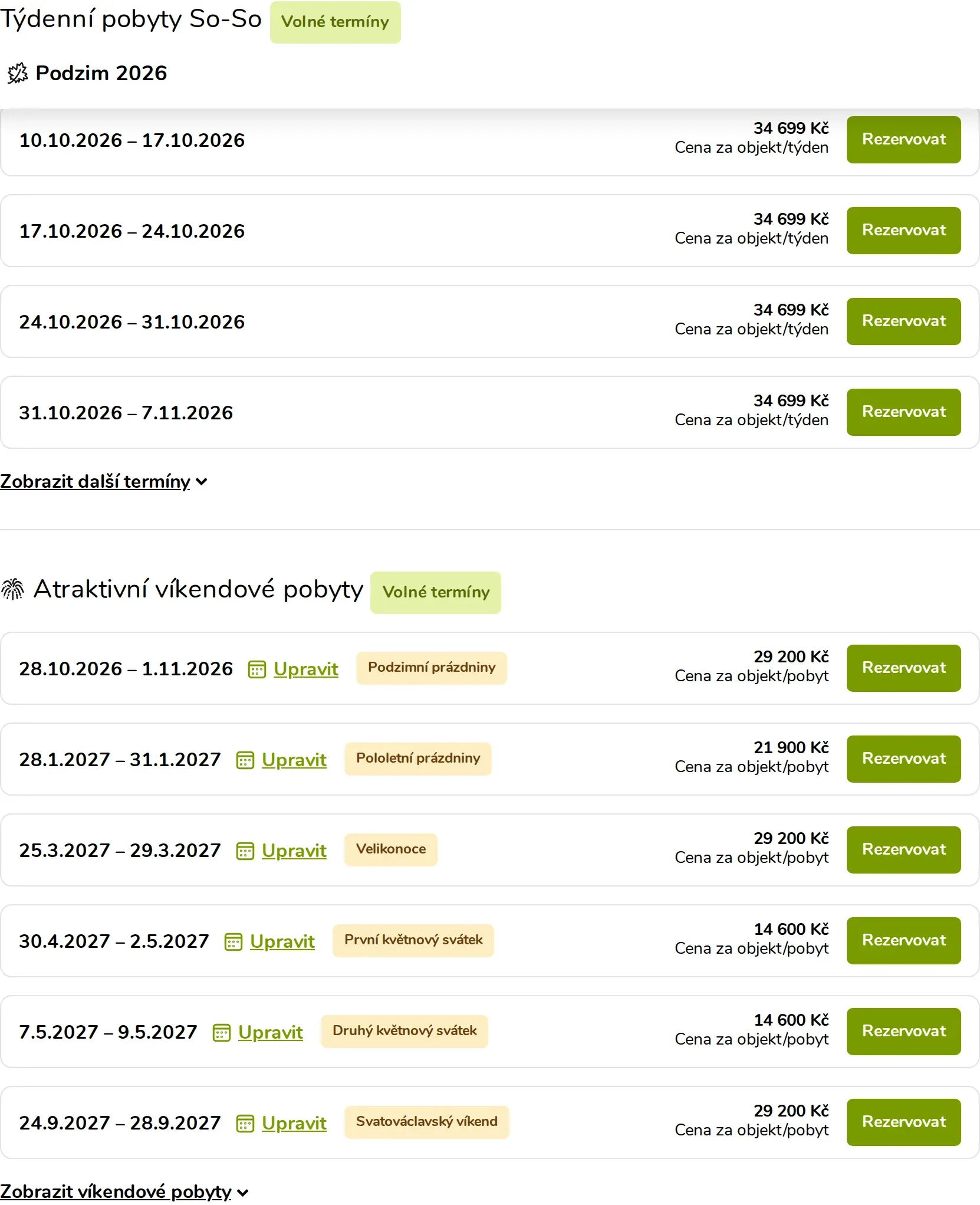Click the fireworks icon by Atraktivní víkendové pobyty
This screenshot has width=980, height=1205.
(12, 589)
